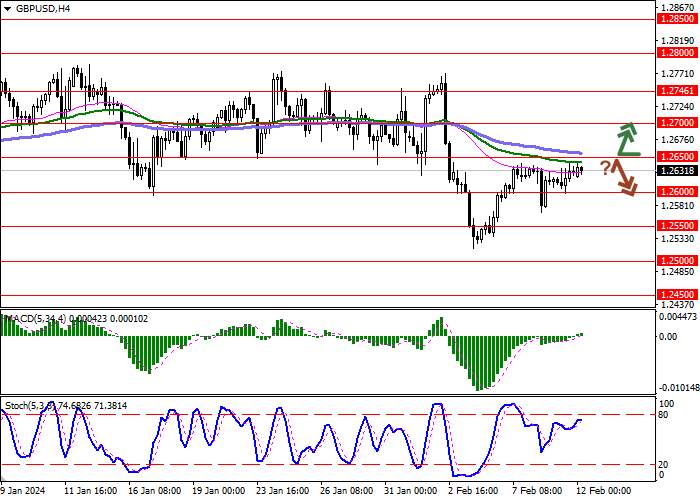
Task: Click the current price tag 1.26318
Action: [x=677, y=171]
